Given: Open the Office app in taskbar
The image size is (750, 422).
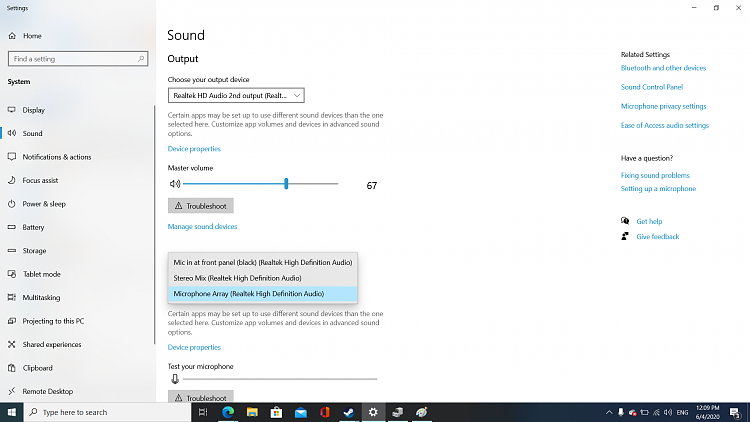Looking at the screenshot, I should [x=325, y=412].
